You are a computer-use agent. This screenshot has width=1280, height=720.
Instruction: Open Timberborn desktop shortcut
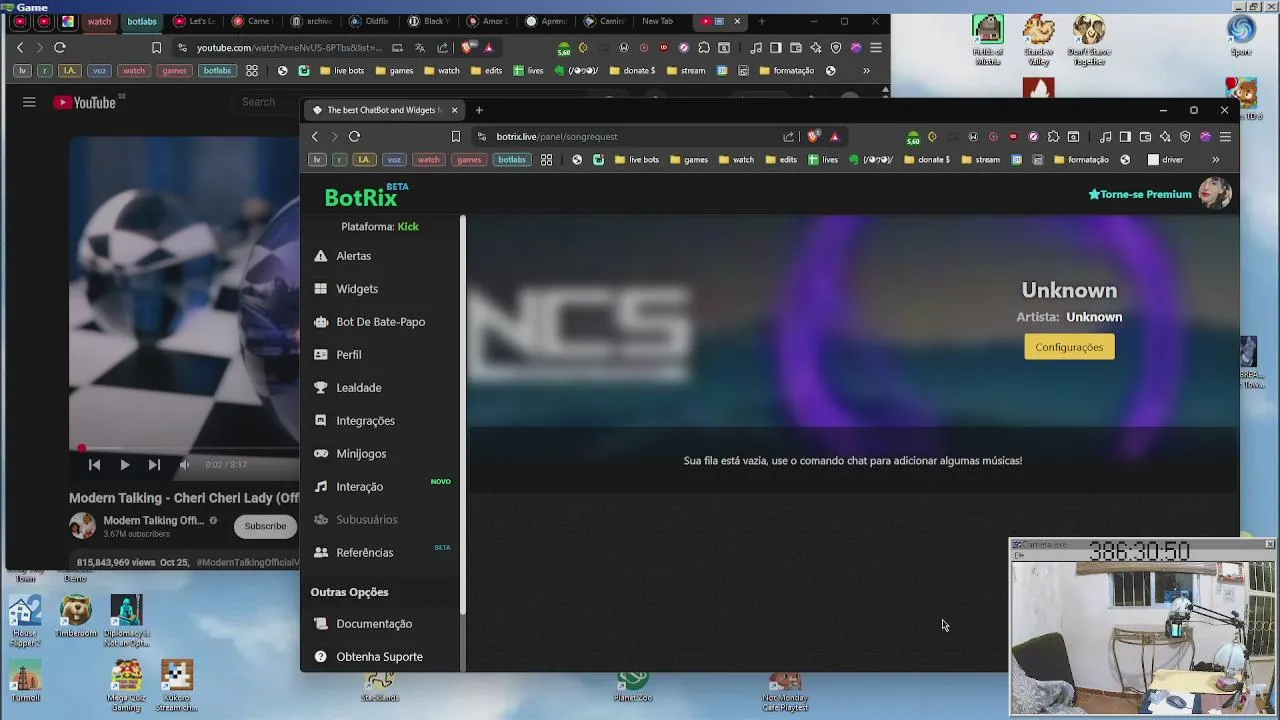76,616
